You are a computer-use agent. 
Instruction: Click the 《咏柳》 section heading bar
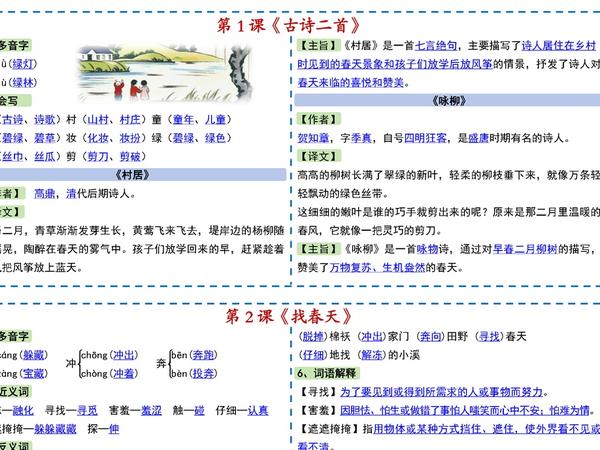447,101
